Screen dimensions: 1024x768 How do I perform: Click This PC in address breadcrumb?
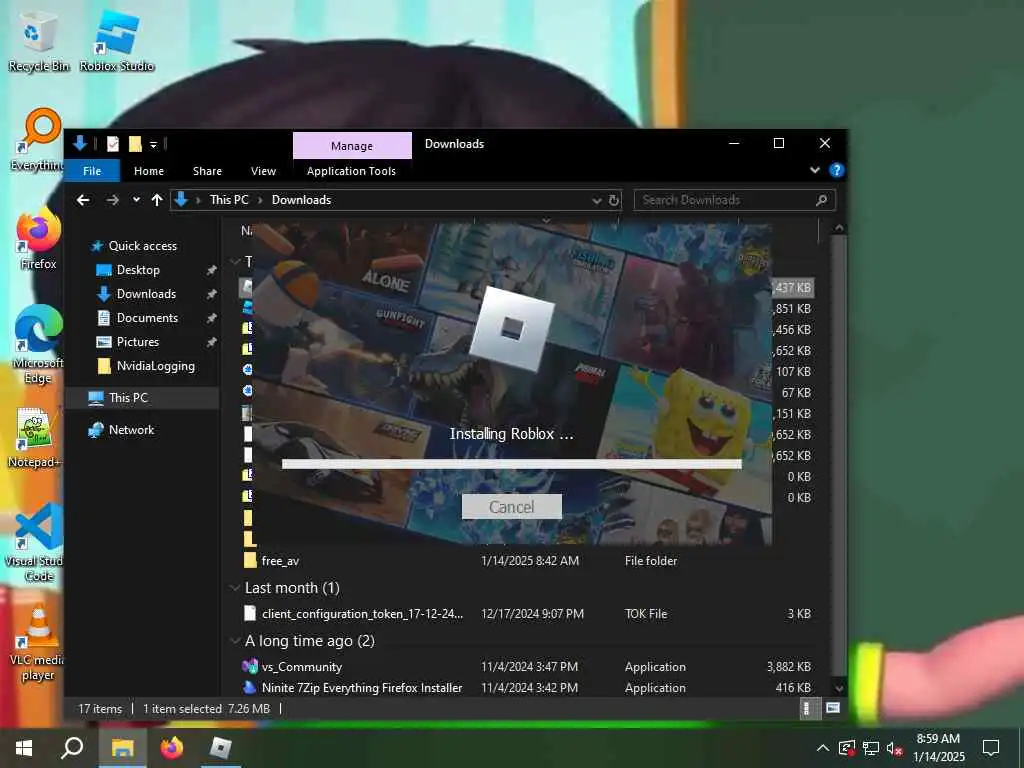[x=229, y=200]
